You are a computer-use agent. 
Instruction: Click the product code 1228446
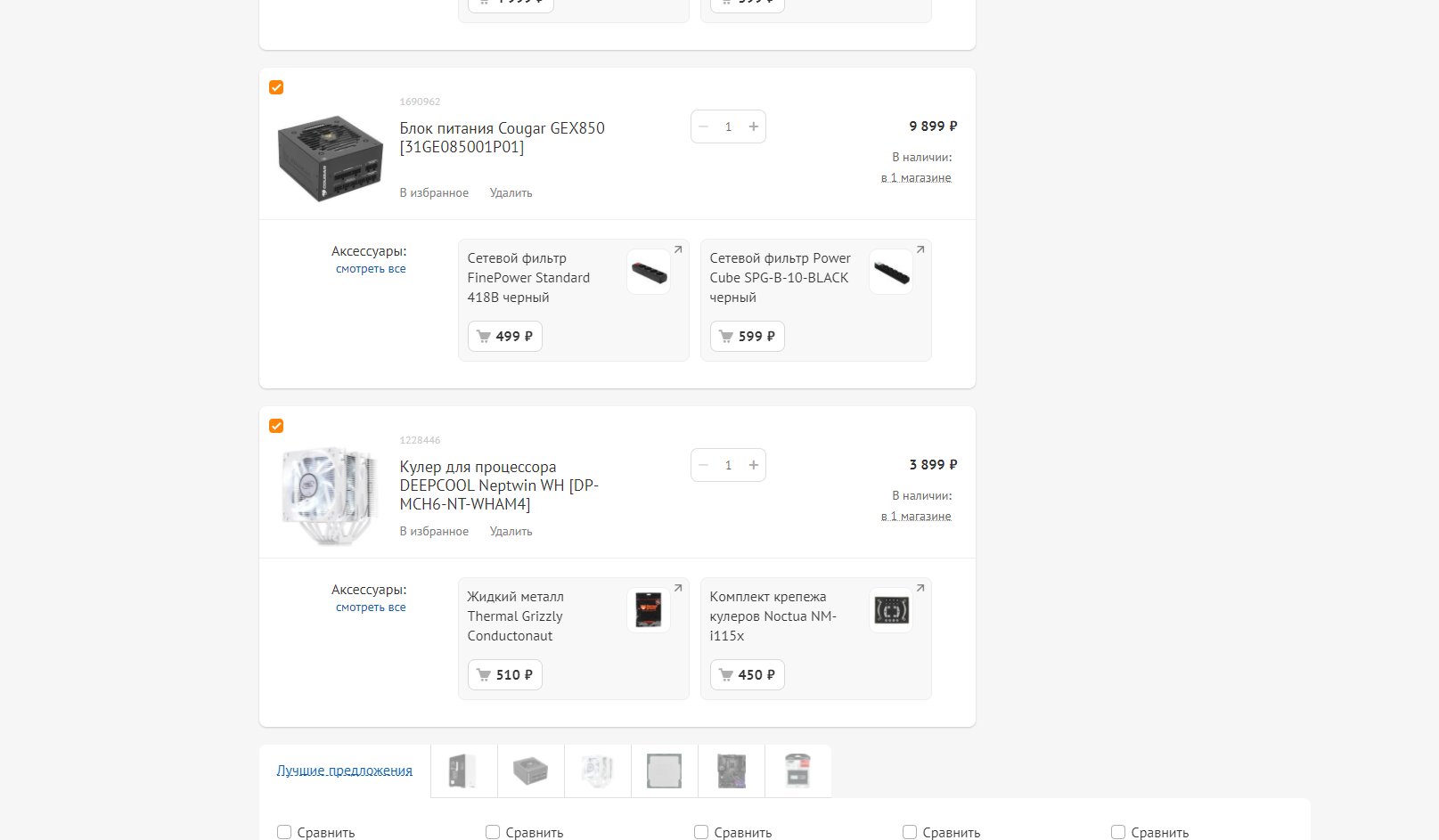click(x=420, y=441)
